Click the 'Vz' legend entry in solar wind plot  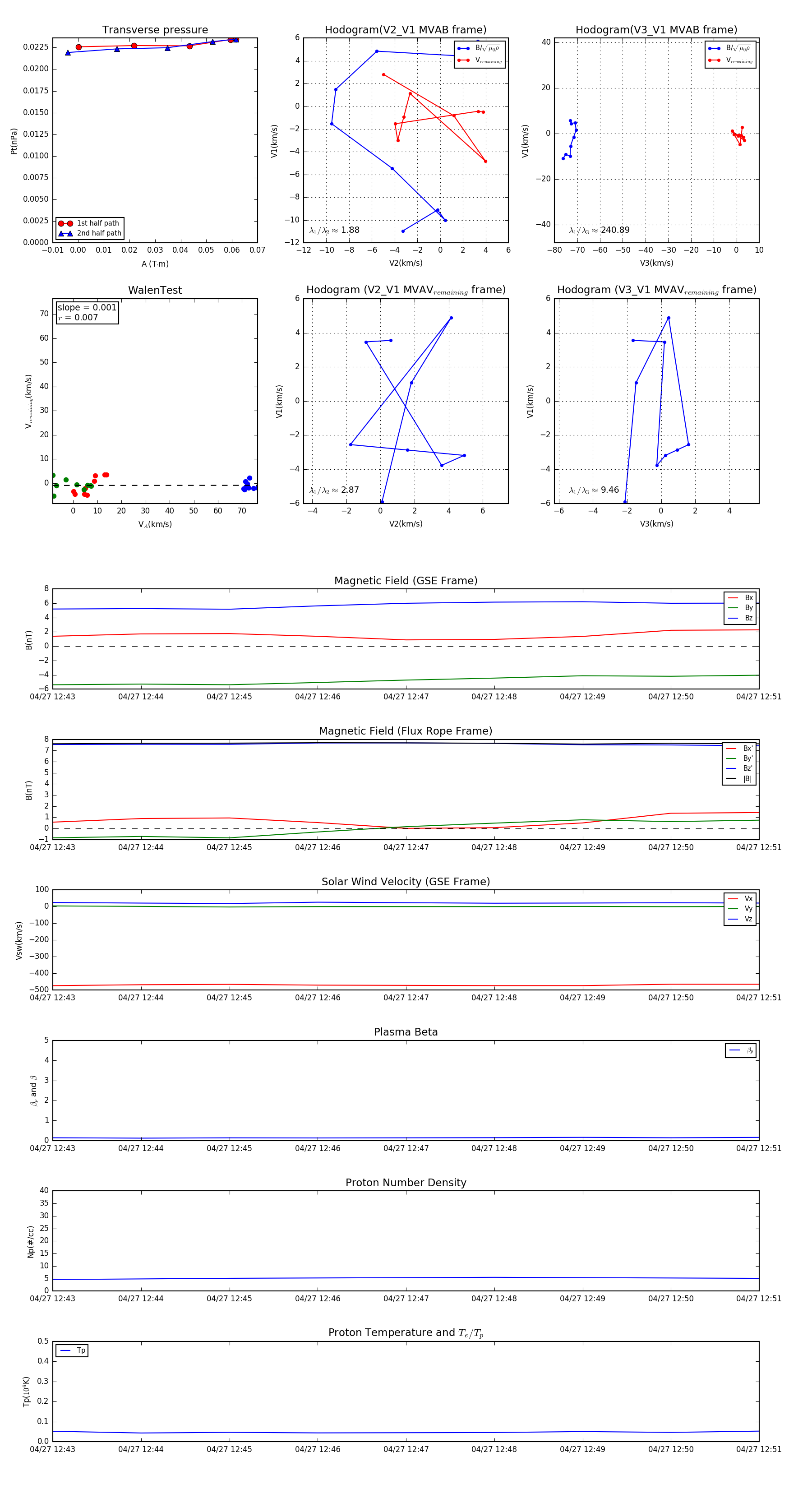click(740, 919)
